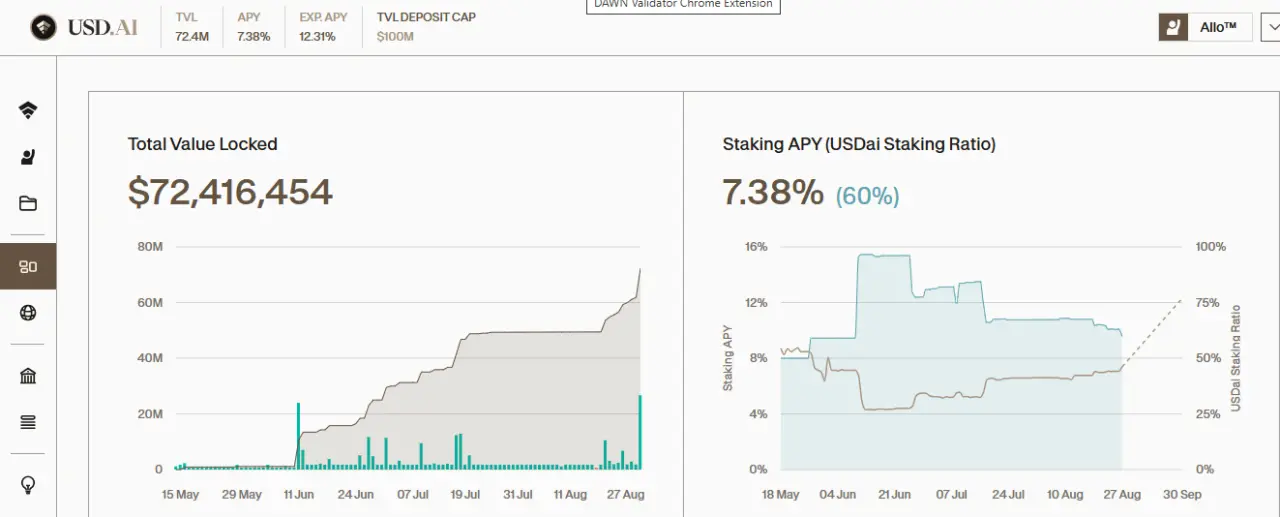Open the seat-shaped Allo icon in the sidebar
This screenshot has width=1280, height=517.
tap(28, 157)
